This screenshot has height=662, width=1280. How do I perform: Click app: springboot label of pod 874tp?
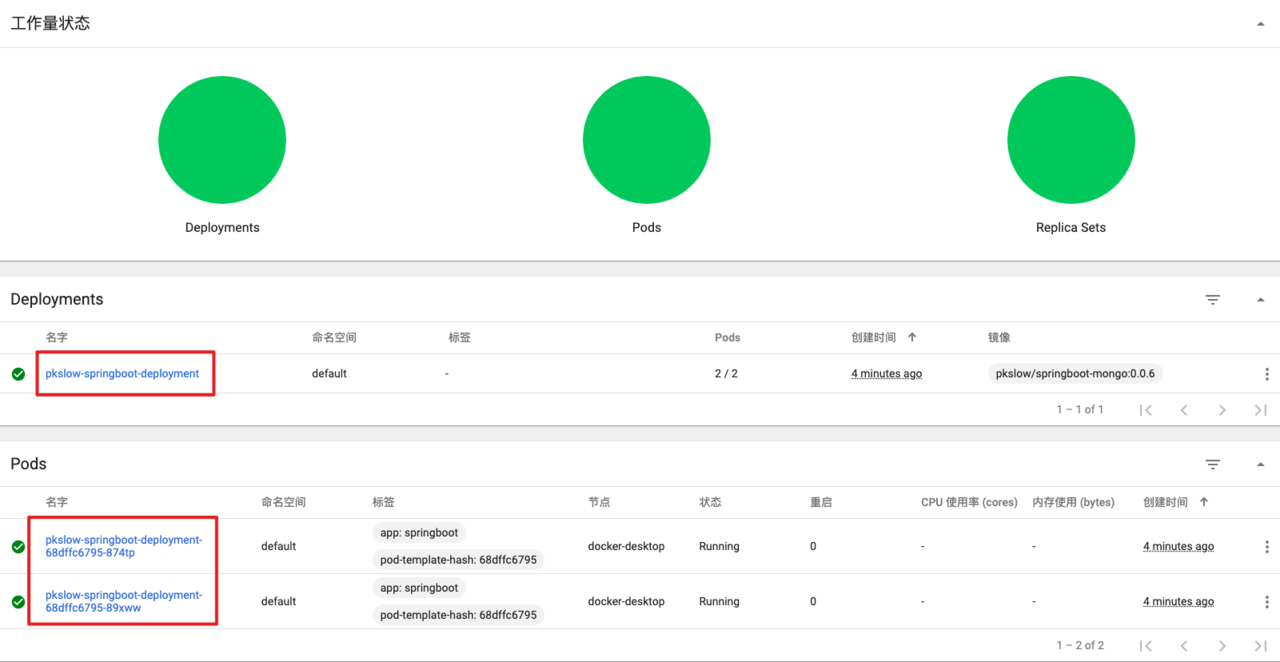click(x=419, y=533)
